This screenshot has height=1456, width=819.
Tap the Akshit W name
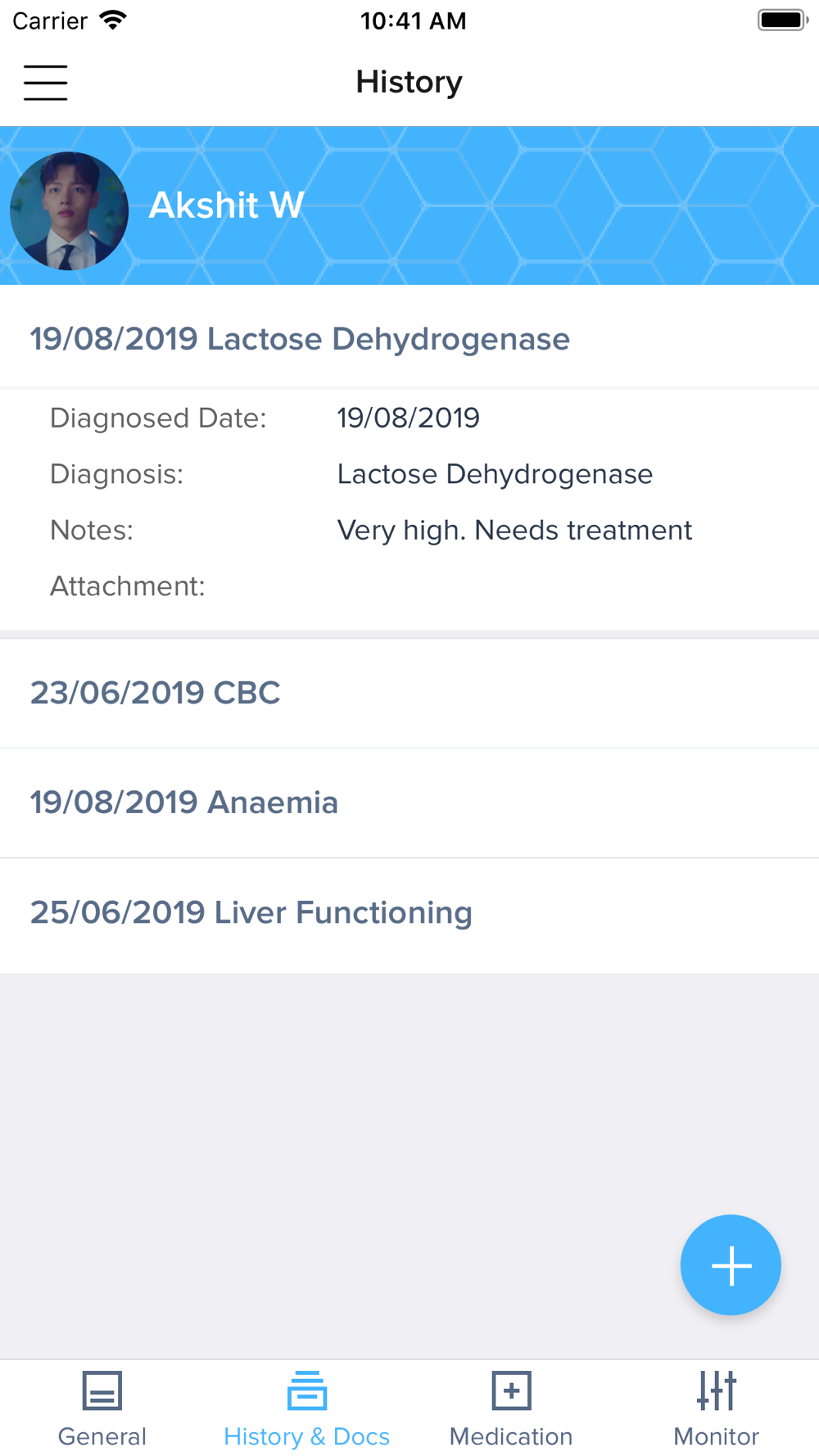tap(226, 205)
